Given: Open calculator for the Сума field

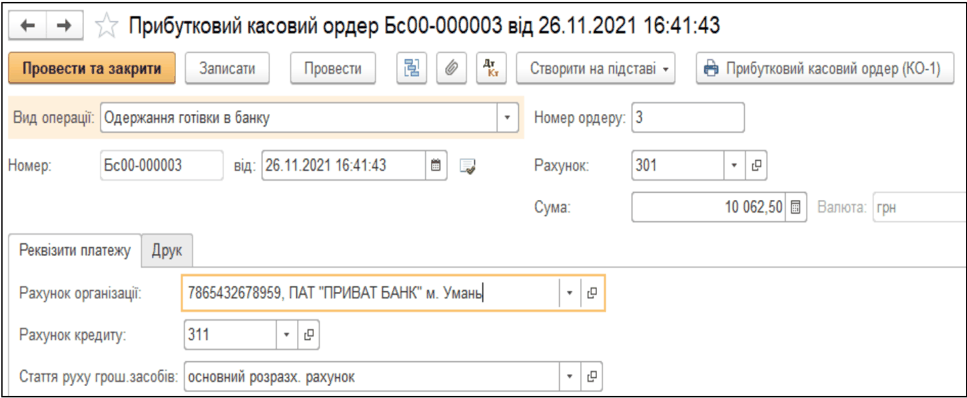Looking at the screenshot, I should coord(795,207).
